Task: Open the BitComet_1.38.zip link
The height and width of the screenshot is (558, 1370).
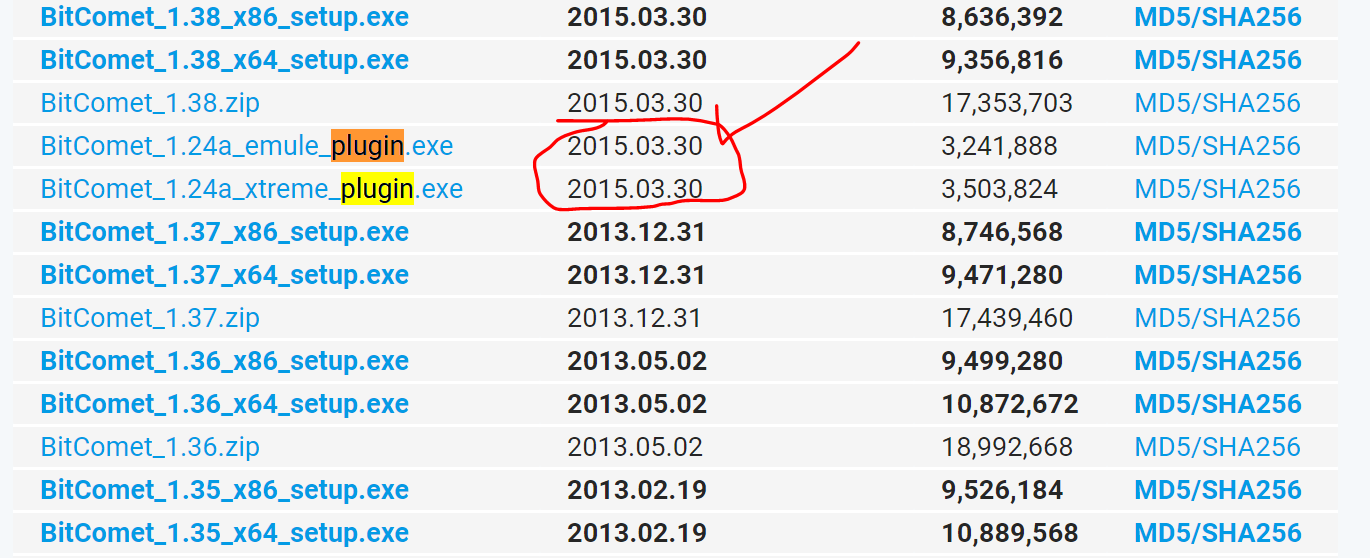Action: 150,103
